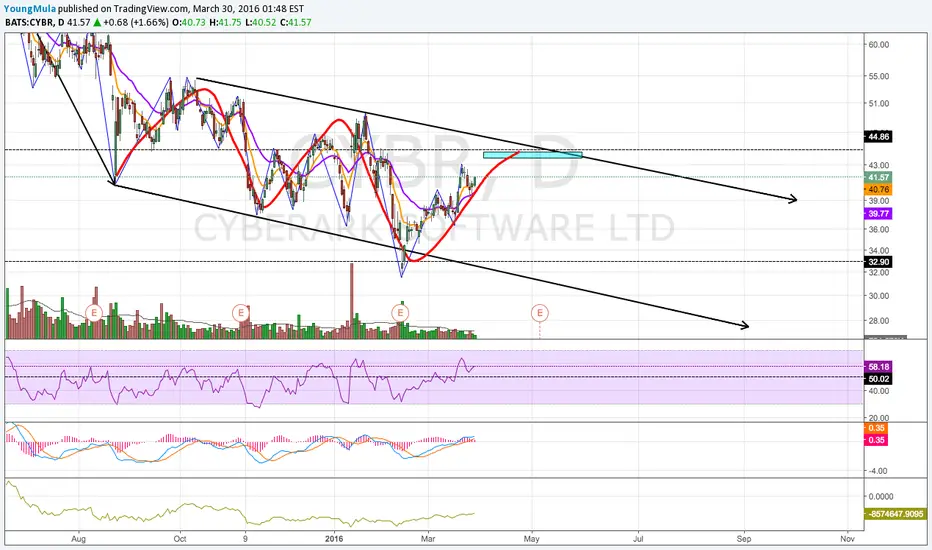Click the orange 0.35 MACD label
932x550 pixels.
pos(876,428)
